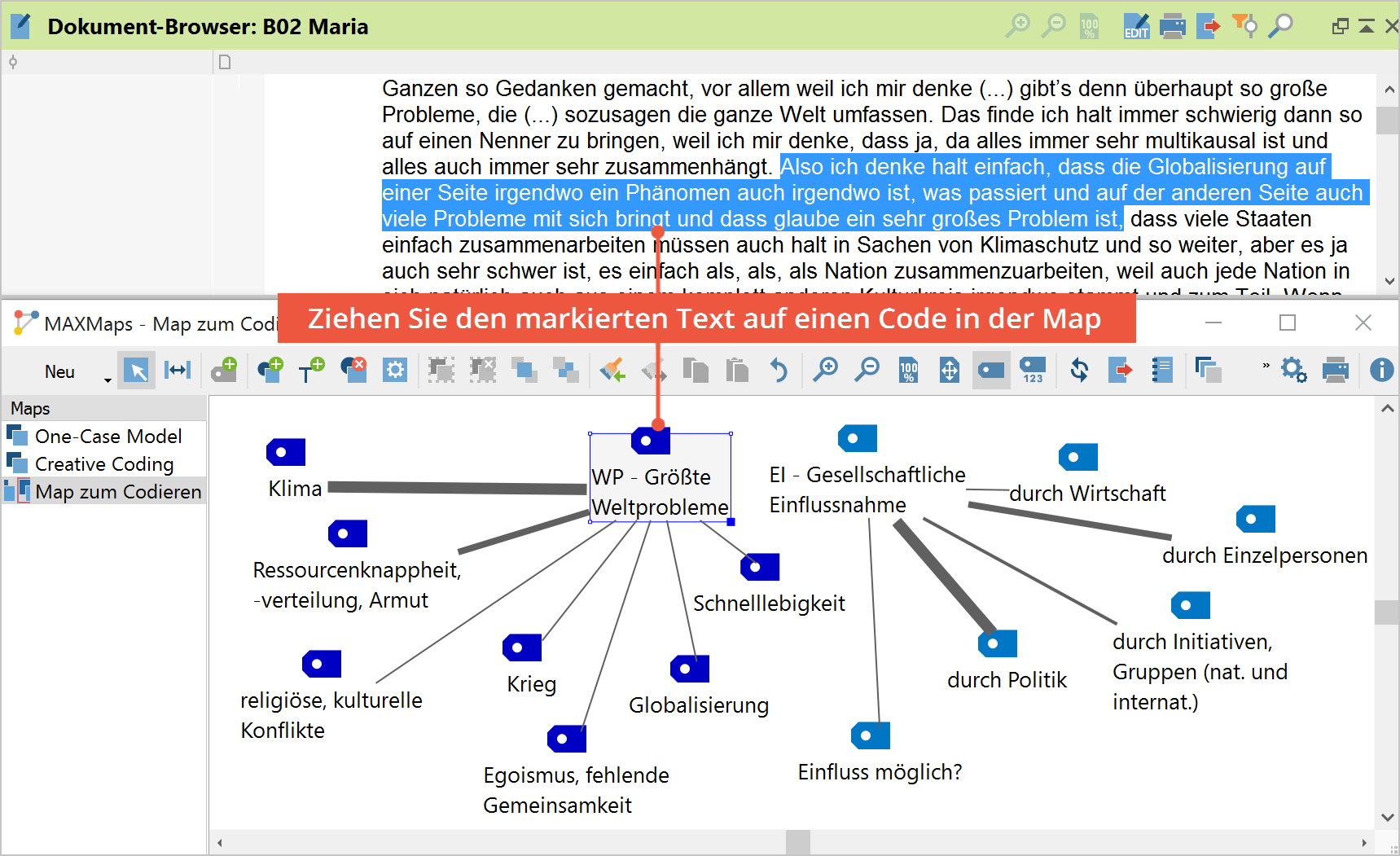The width and height of the screenshot is (1400, 856).
Task: Click EI - Gesellschaftliche Einflussnahme label
Action: 867,489
